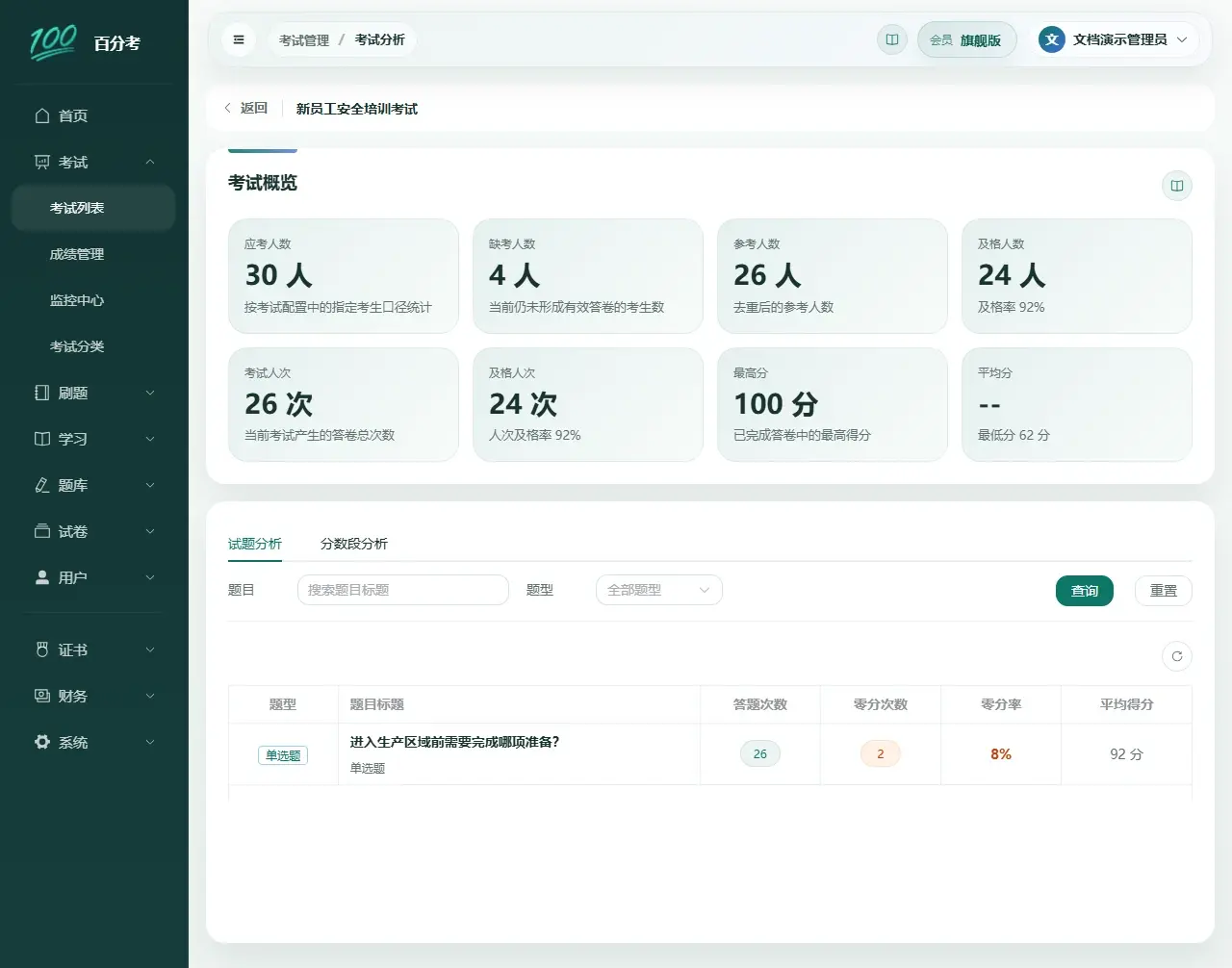Click the 及格人次 24 次 card

pyautogui.click(x=588, y=404)
